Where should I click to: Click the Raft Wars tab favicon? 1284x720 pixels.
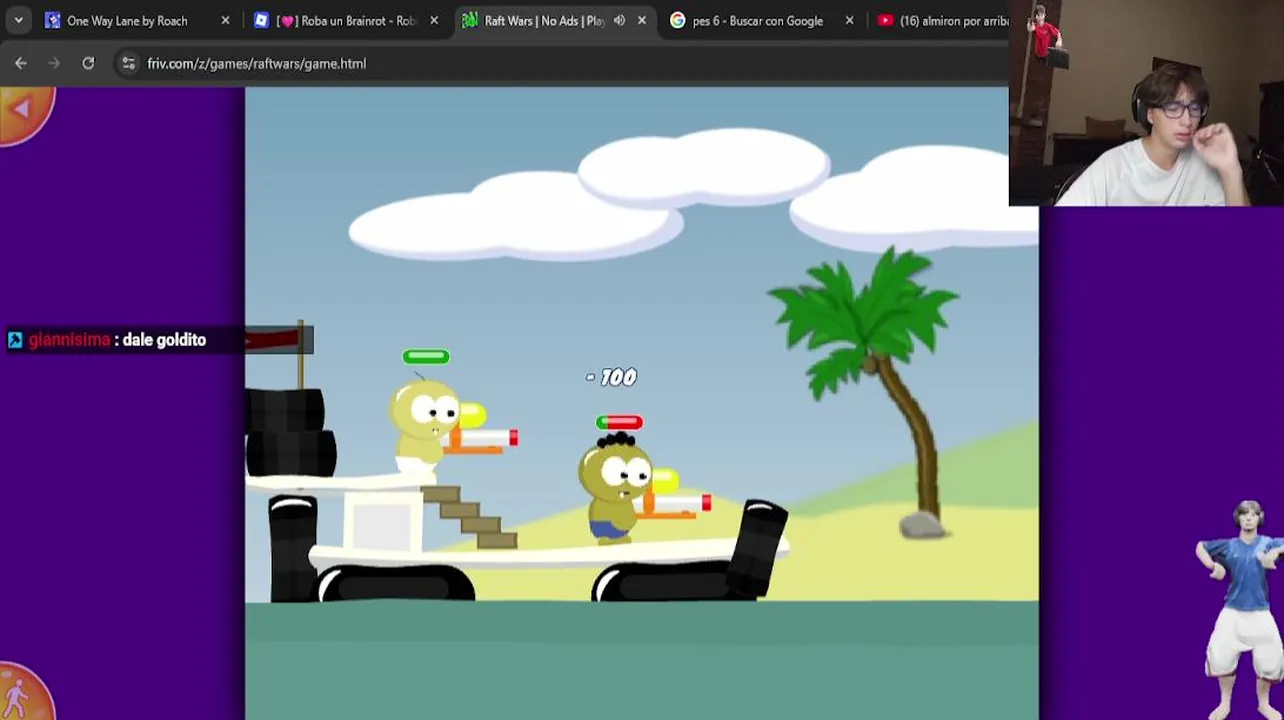click(x=470, y=20)
